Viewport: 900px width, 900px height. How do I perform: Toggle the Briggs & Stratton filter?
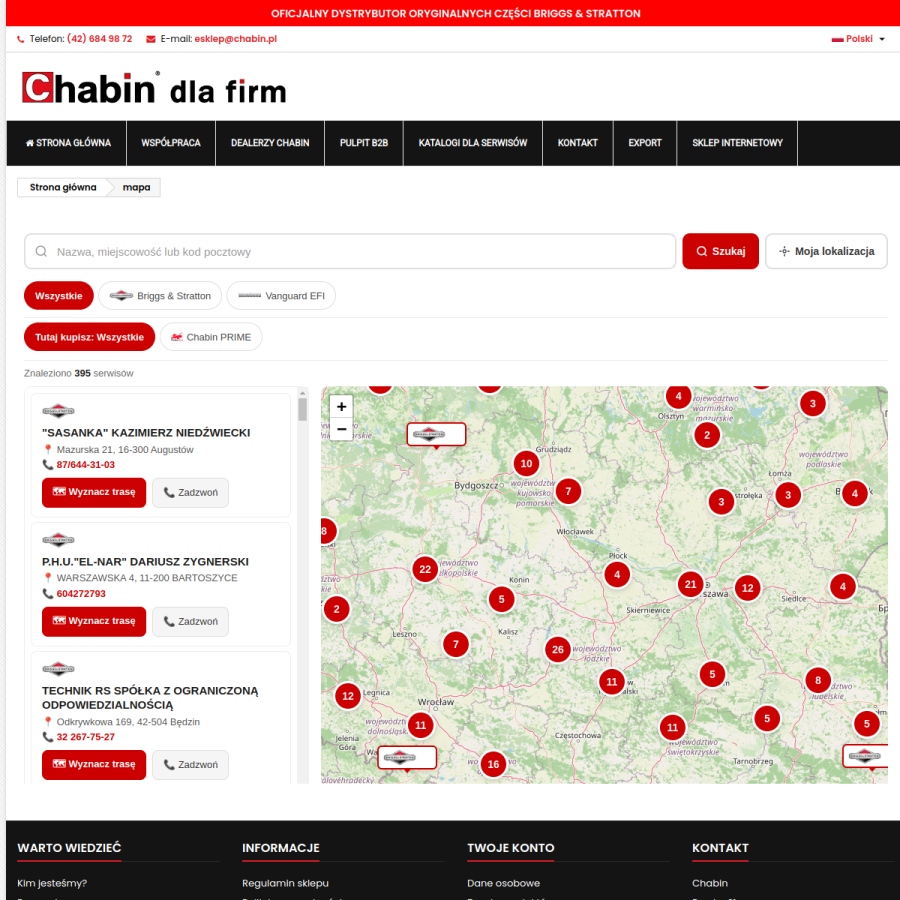point(160,296)
